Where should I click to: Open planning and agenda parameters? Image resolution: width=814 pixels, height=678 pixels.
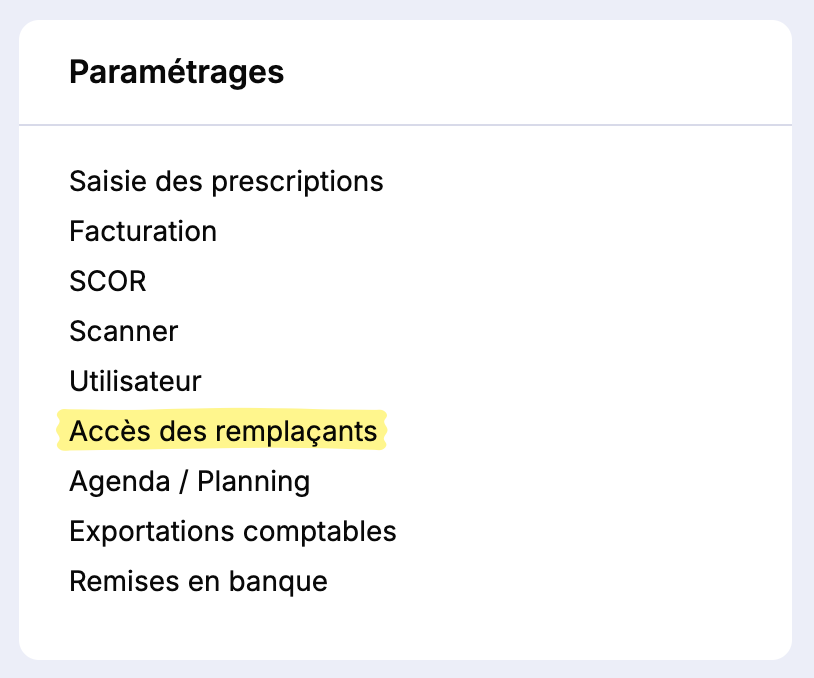click(x=190, y=481)
